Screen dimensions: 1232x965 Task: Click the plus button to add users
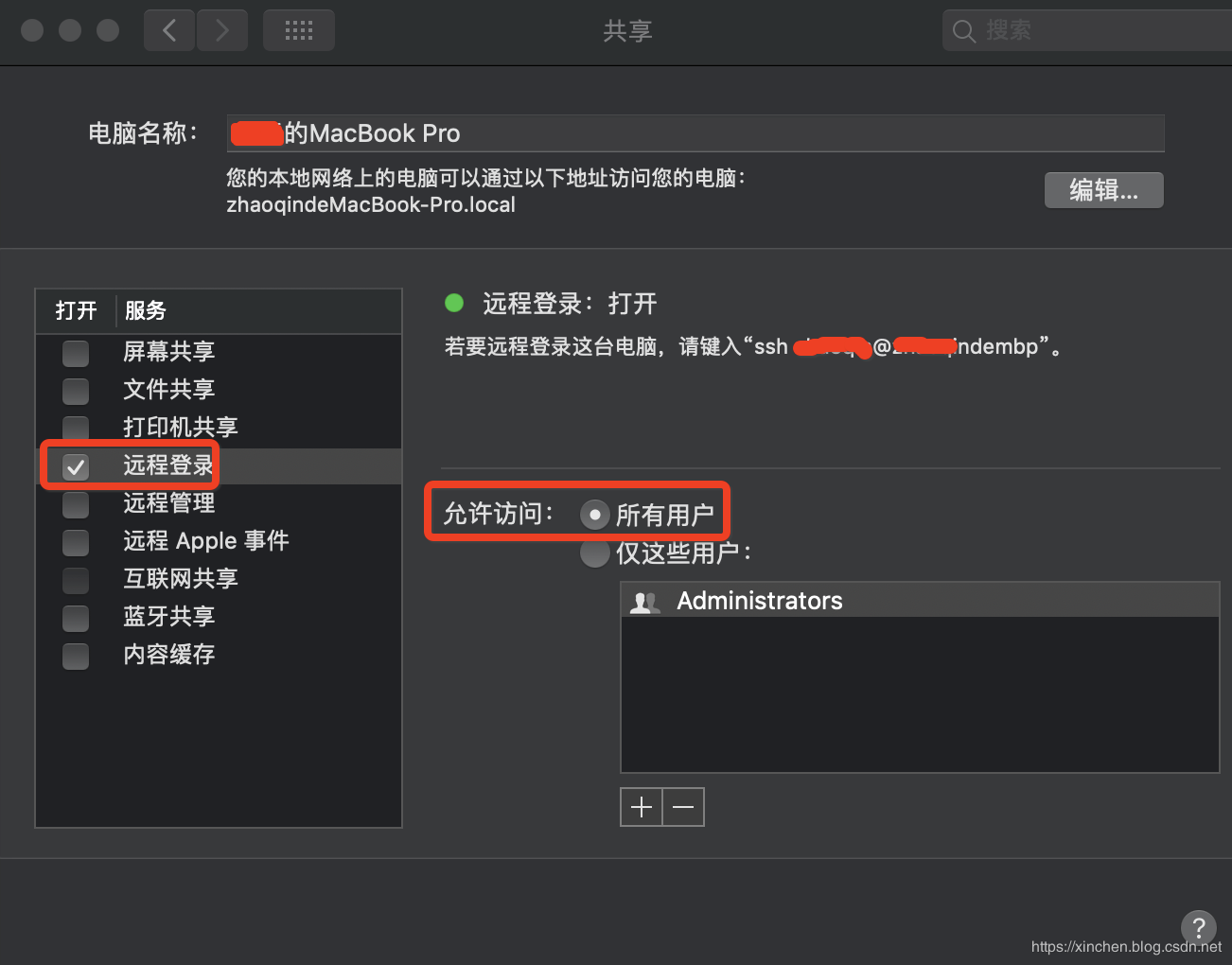(641, 806)
